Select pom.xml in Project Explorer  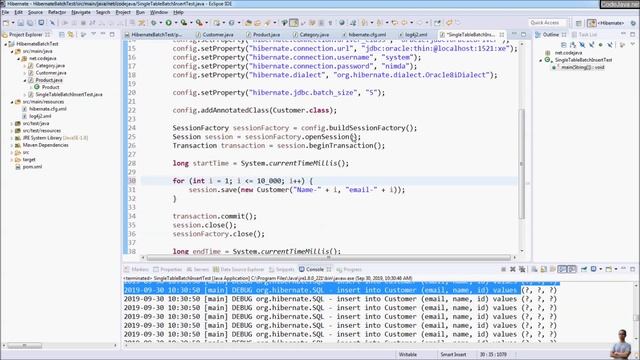pyautogui.click(x=32, y=167)
